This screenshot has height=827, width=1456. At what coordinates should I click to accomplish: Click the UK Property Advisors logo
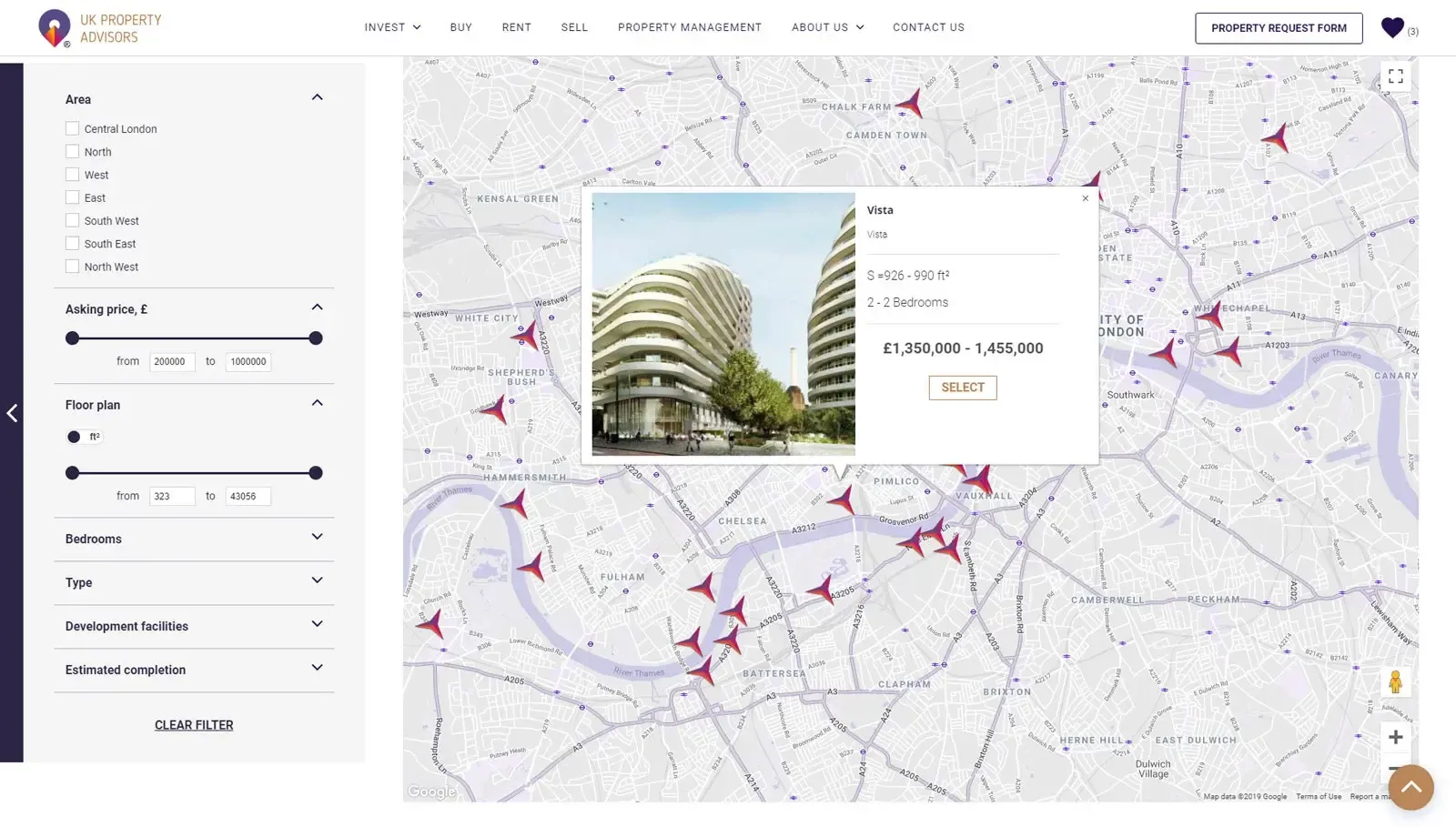[x=100, y=28]
